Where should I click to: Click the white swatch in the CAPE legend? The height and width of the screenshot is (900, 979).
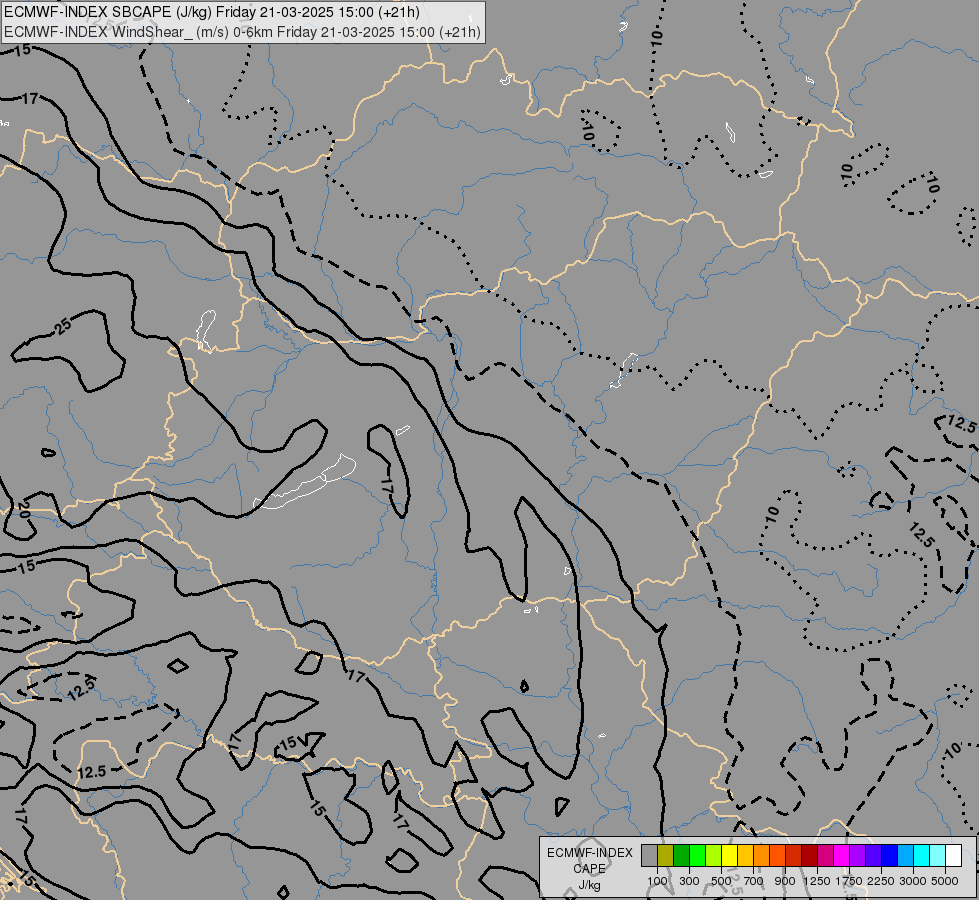953,855
